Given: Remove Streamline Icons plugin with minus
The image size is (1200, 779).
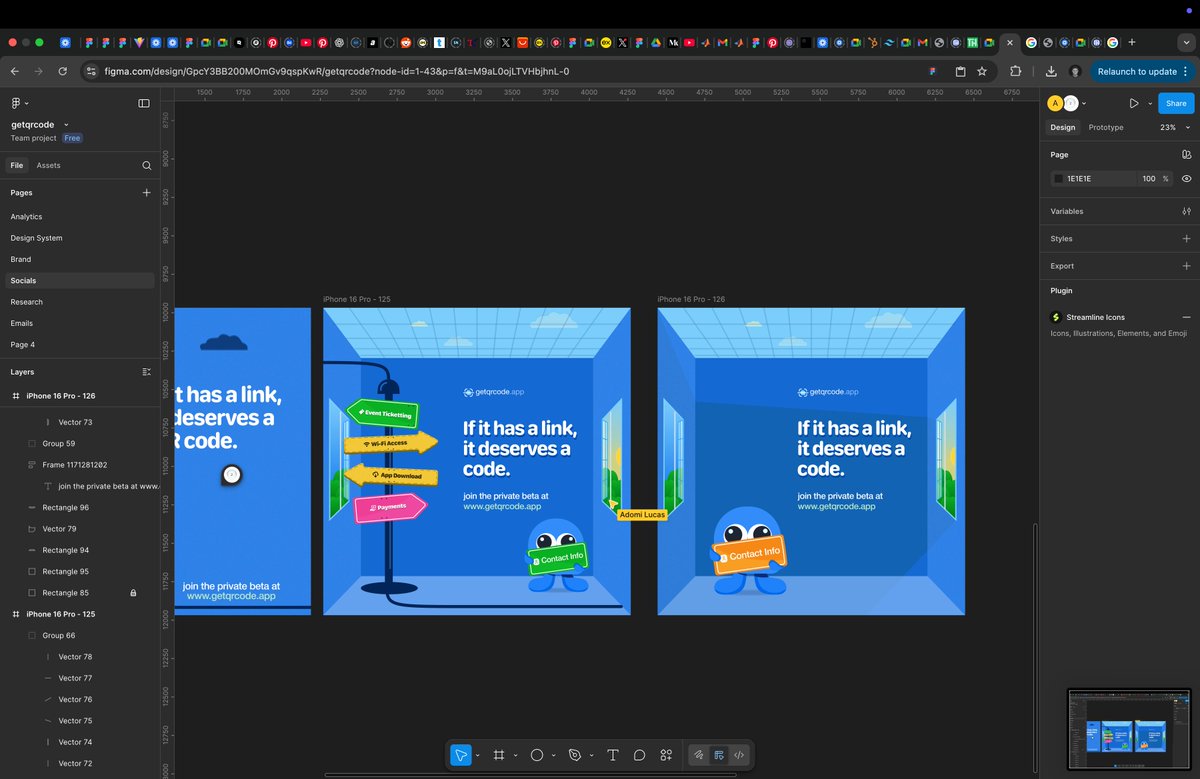Looking at the screenshot, I should [1186, 317].
